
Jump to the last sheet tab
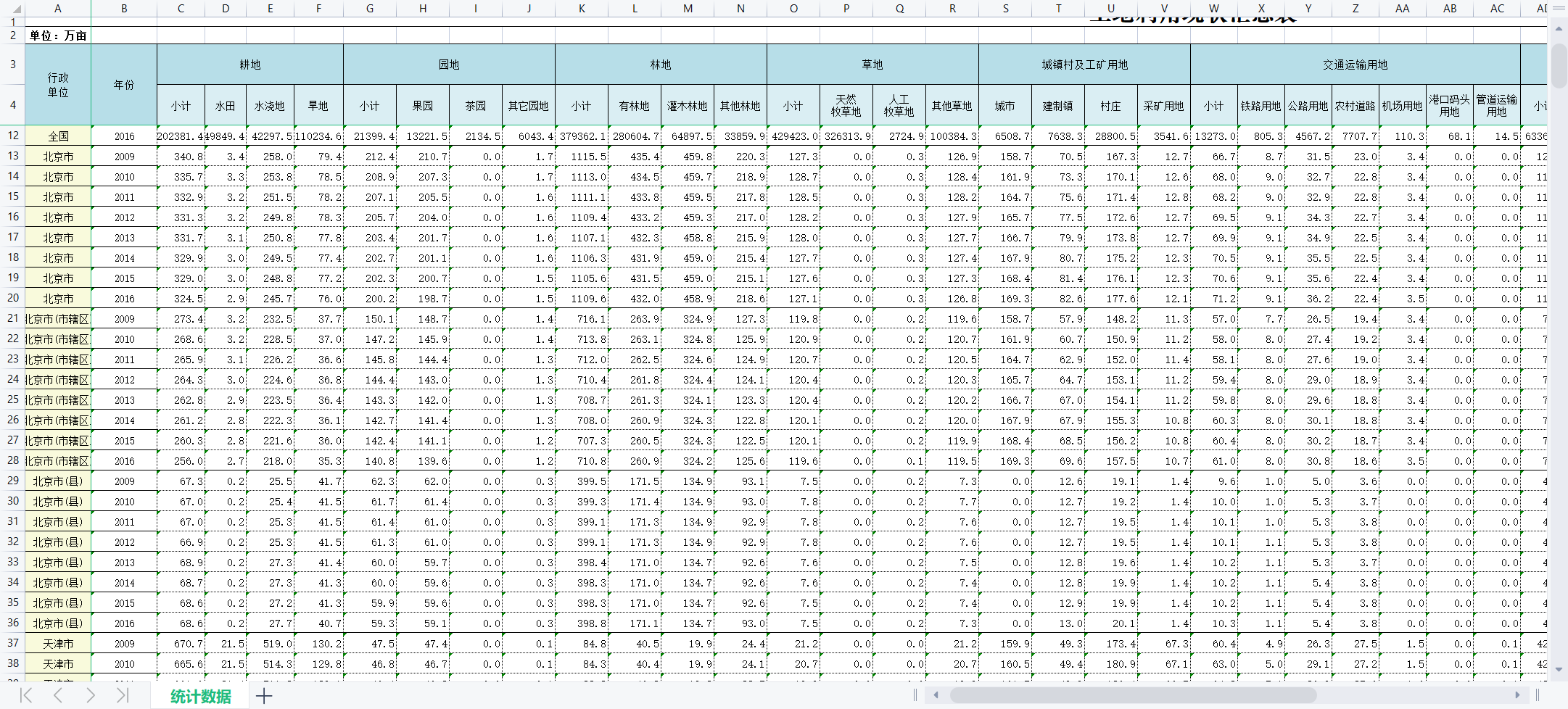point(122,696)
